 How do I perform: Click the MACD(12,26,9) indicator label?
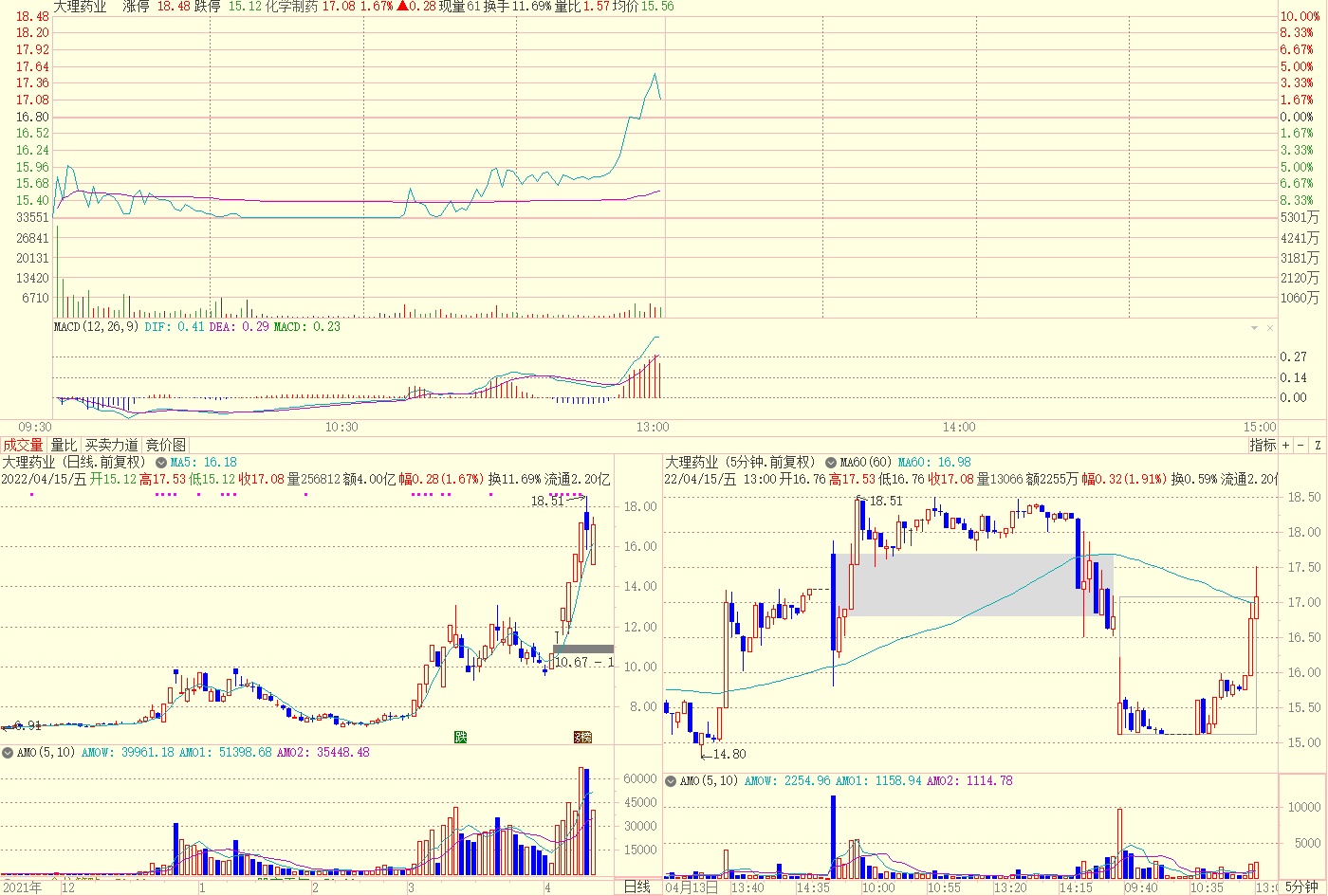tap(96, 326)
